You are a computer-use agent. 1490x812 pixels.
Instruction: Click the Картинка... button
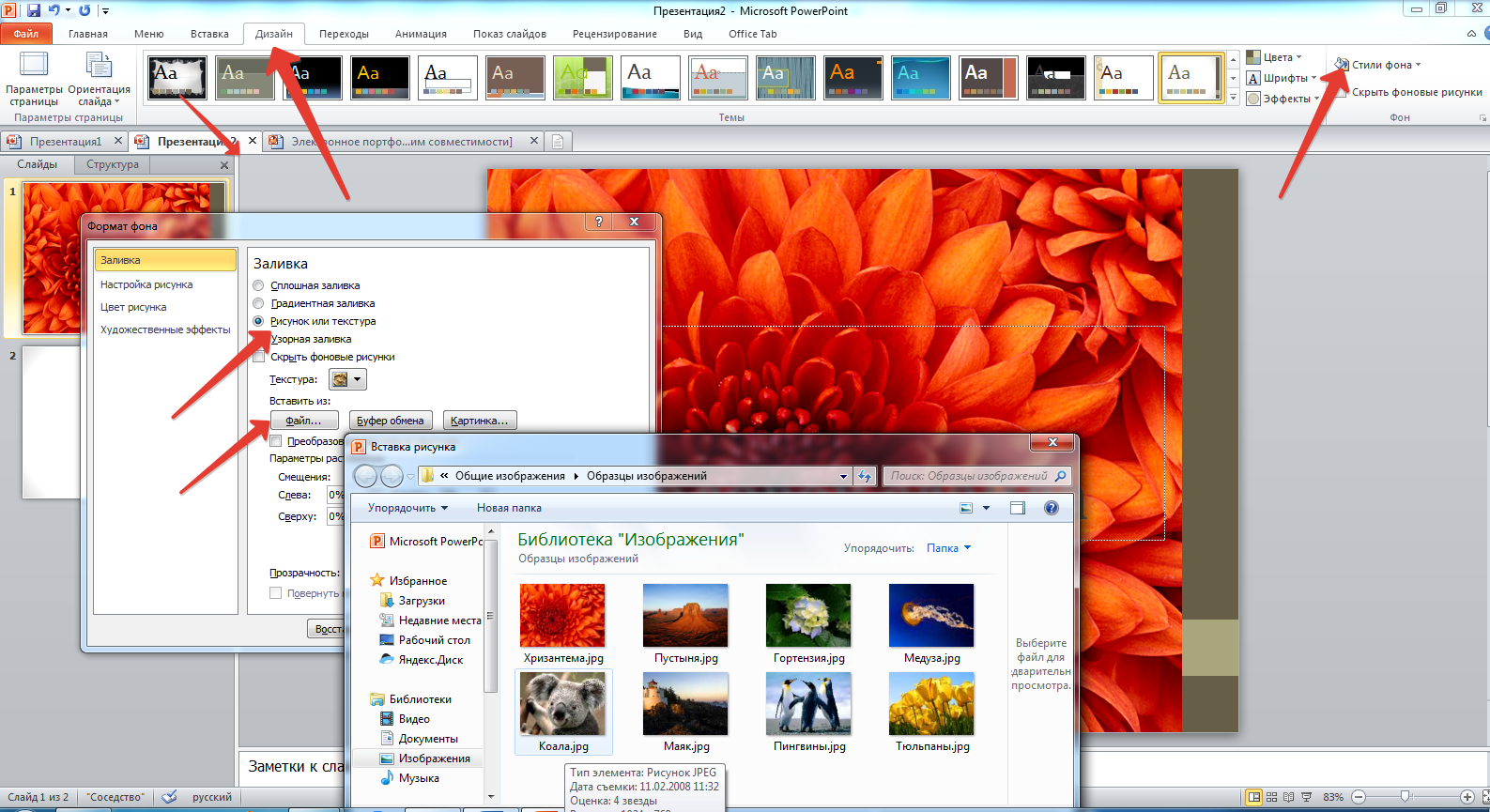pyautogui.click(x=480, y=421)
